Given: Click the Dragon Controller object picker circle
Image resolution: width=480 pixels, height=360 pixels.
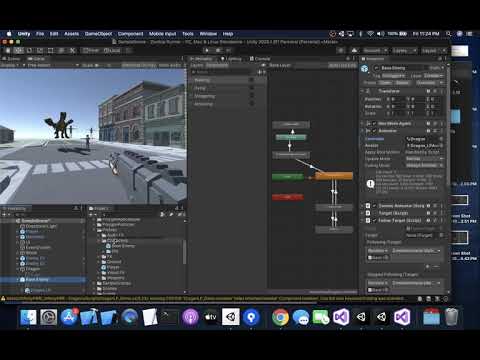Looking at the screenshot, I should [441, 139].
